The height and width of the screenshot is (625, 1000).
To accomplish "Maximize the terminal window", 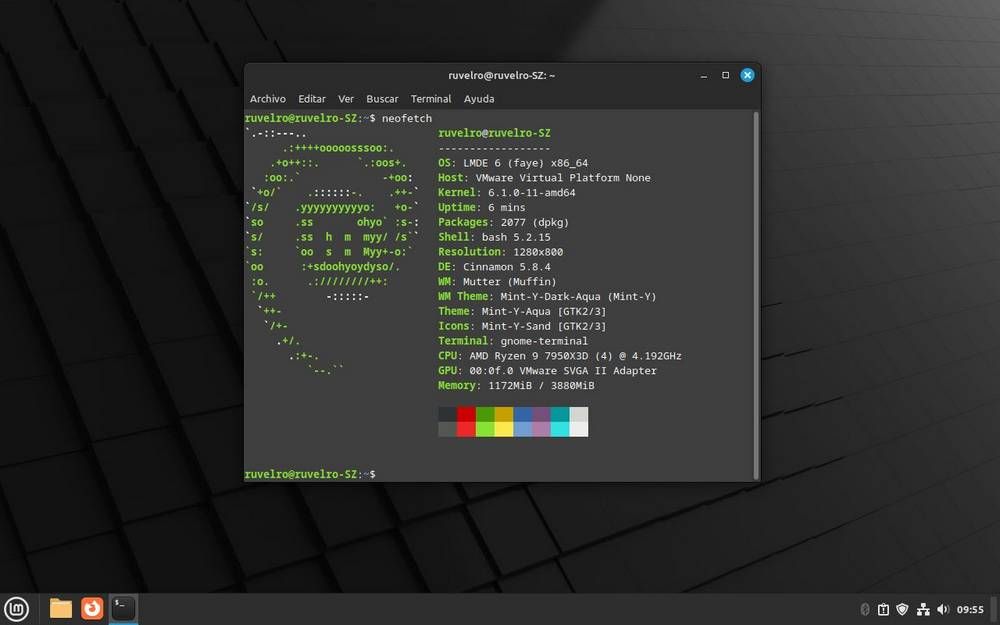I will point(725,74).
